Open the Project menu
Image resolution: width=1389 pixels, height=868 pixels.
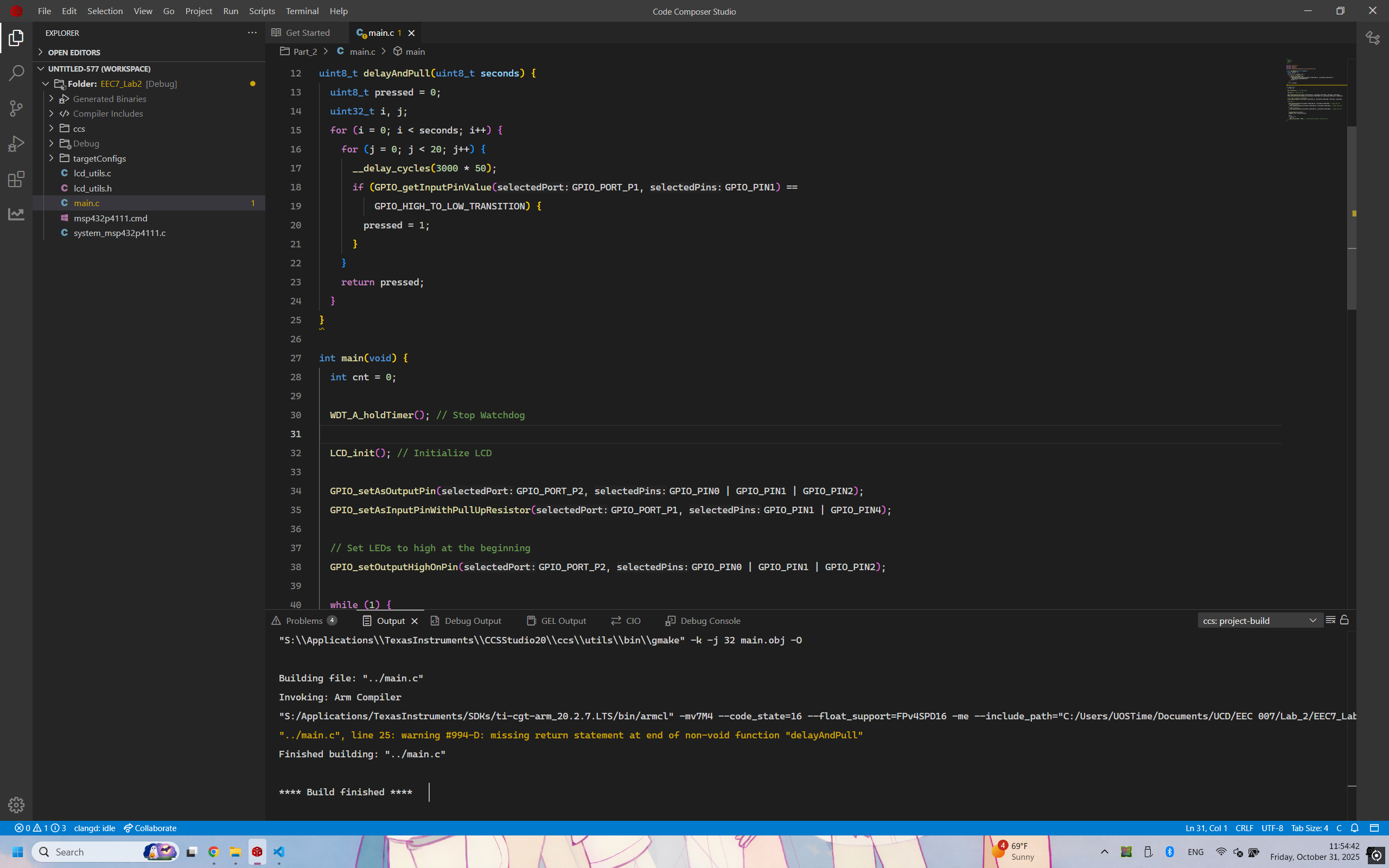[198, 11]
